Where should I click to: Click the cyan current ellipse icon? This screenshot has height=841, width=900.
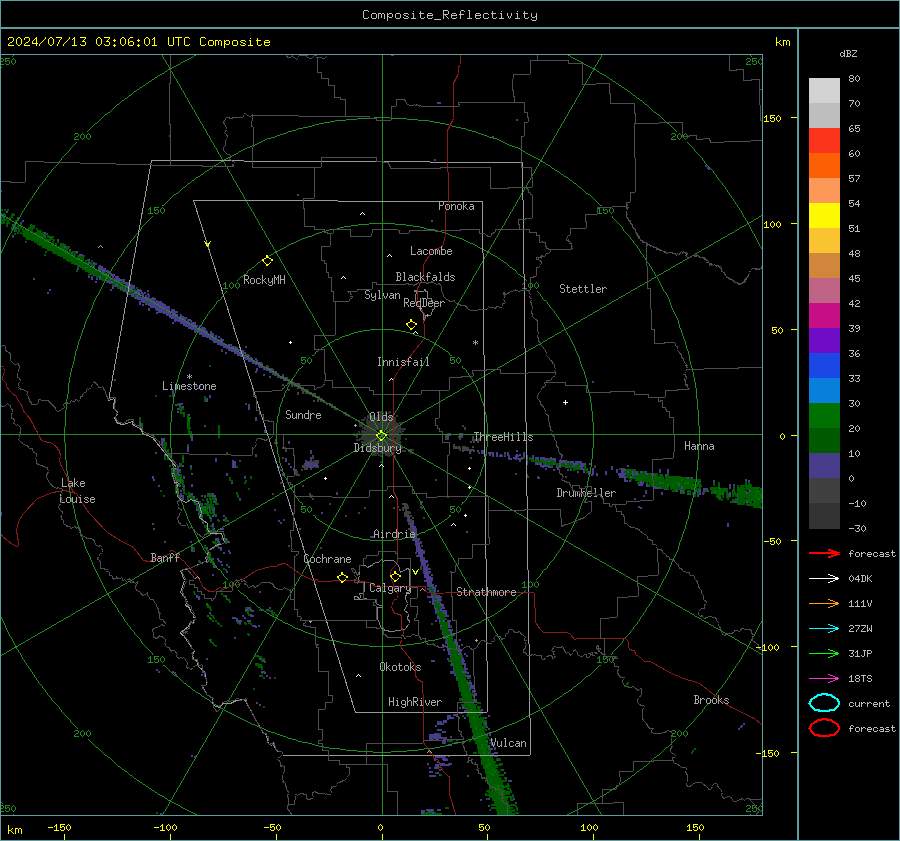point(824,703)
